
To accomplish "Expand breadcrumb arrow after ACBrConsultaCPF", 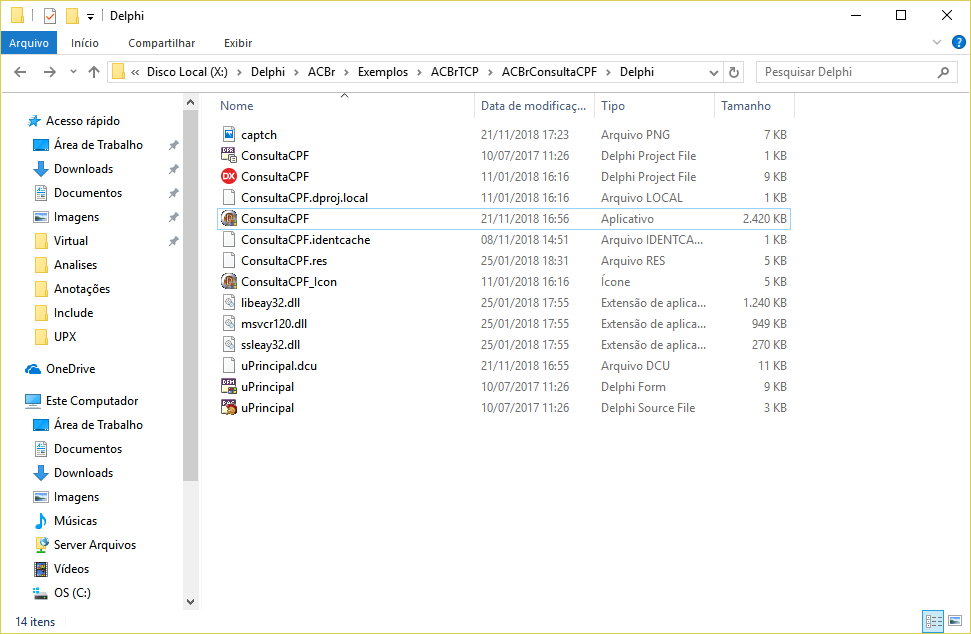I will (608, 72).
